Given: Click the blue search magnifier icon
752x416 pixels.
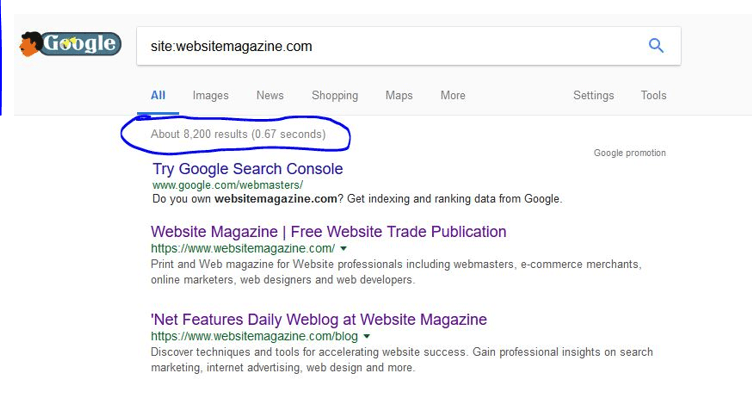Looking at the screenshot, I should (656, 45).
